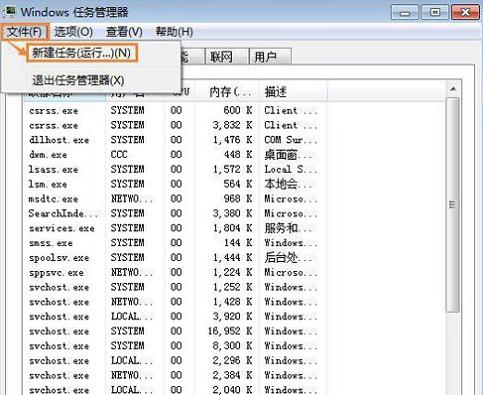Switch to the 联网 tab

[227, 57]
